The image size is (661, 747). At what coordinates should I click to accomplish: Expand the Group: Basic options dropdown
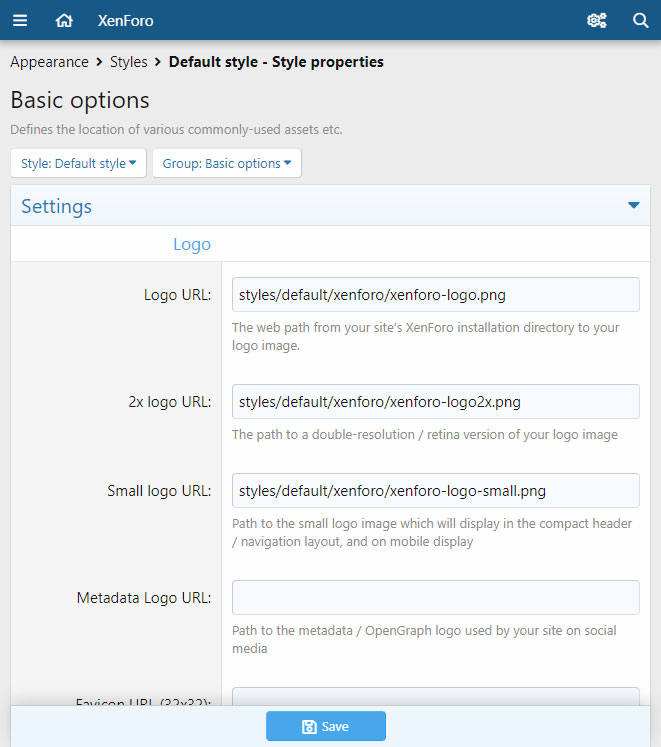(227, 163)
